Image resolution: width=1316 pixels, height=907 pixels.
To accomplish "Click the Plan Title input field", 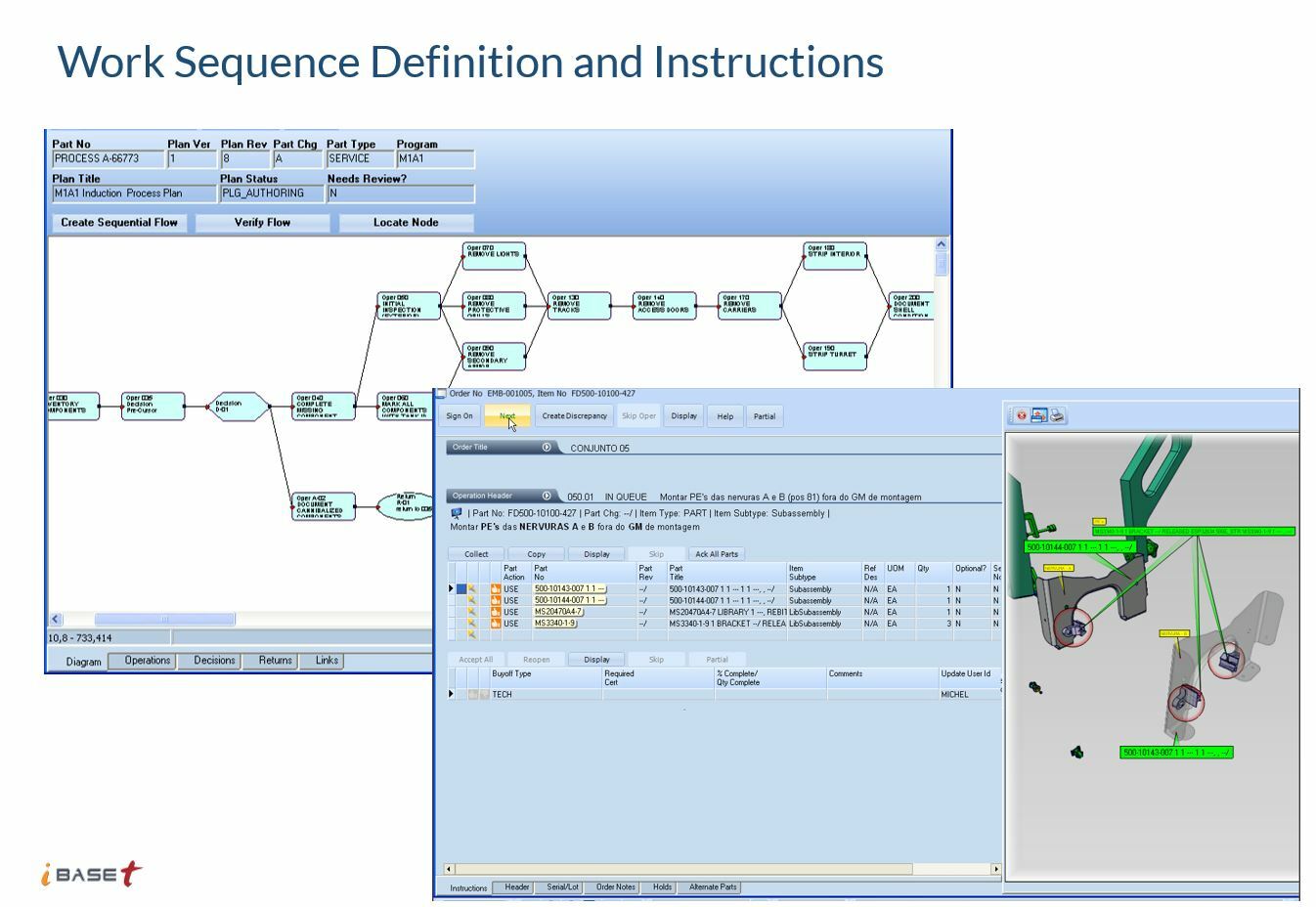I will [134, 194].
